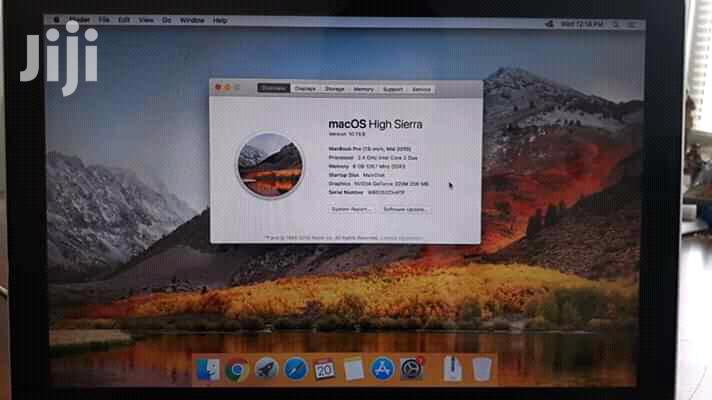Open the Help menu

(220, 20)
